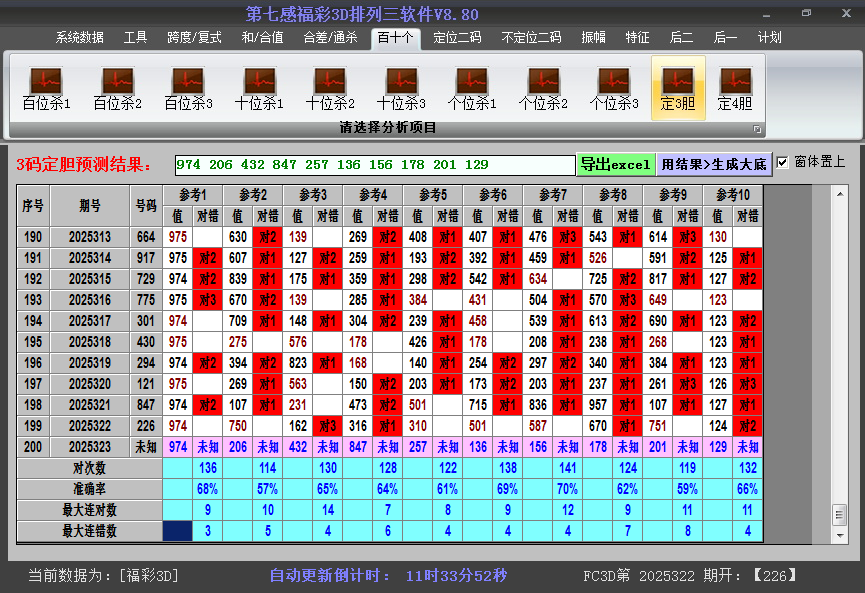Choose the 十位杀1 icon
This screenshot has width=865, height=593.
point(259,88)
